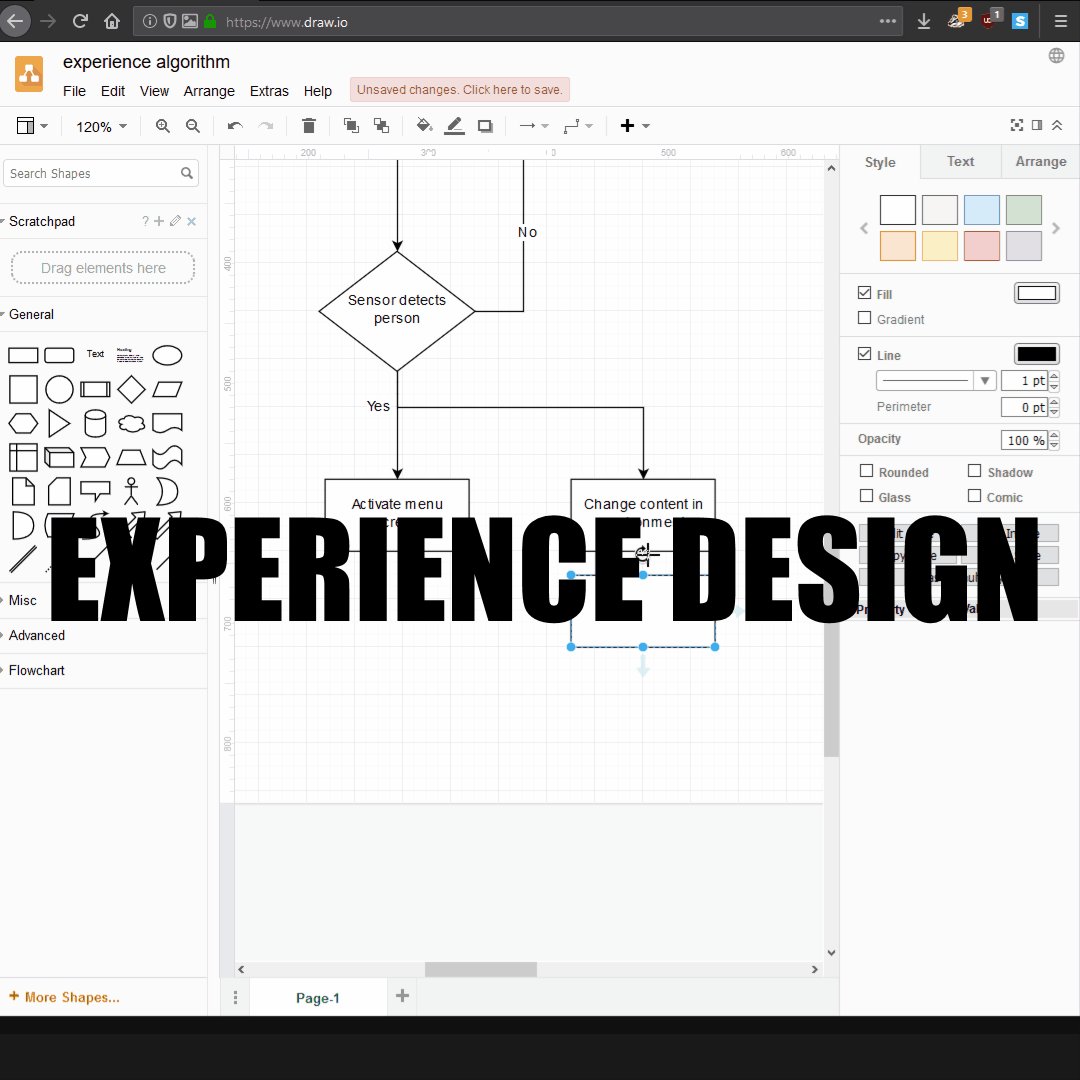Open Firefox hamburger menu
Viewport: 1080px width, 1080px height.
click(x=1061, y=21)
